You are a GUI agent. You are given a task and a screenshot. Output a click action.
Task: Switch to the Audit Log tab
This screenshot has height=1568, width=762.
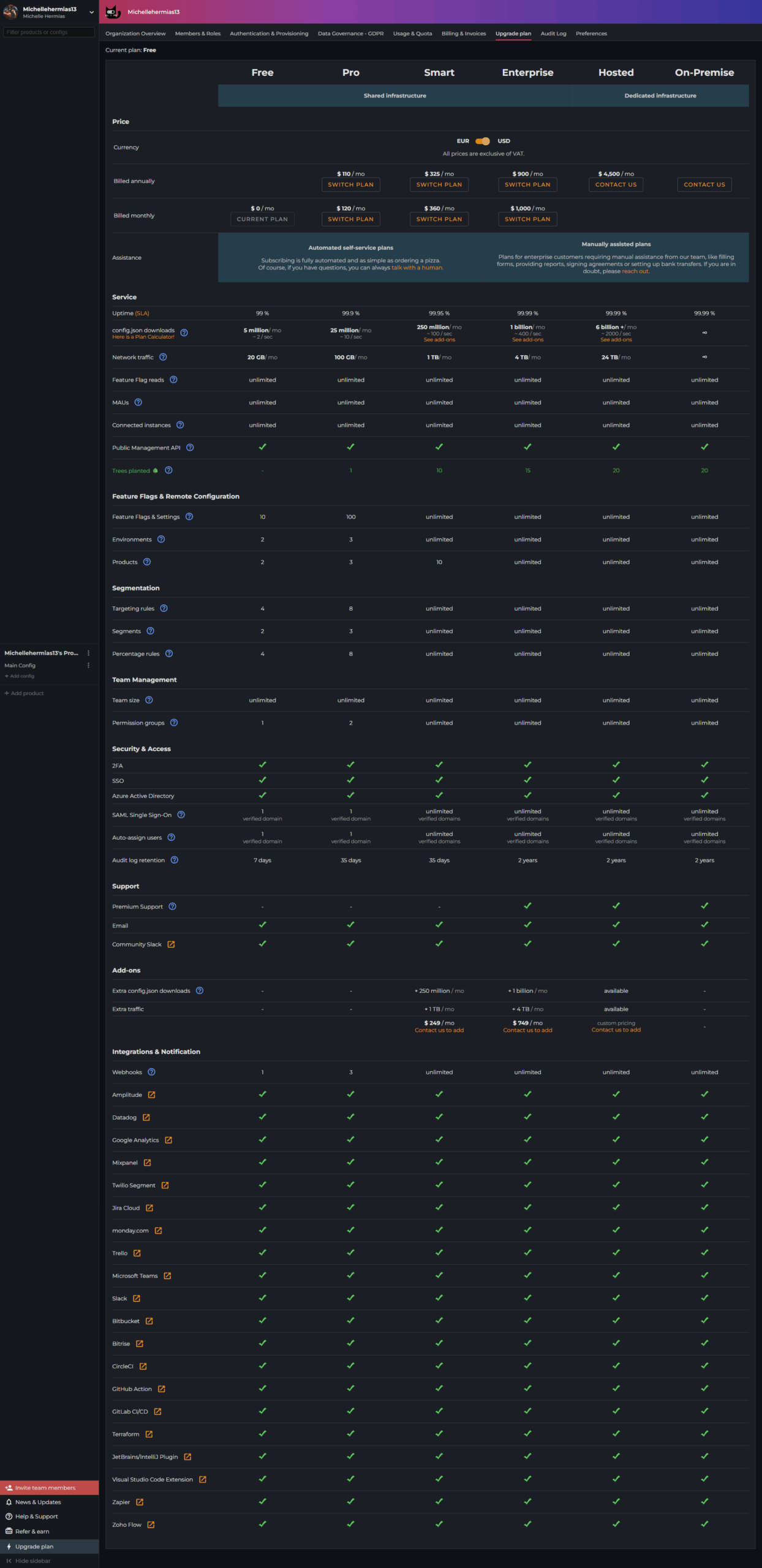point(553,34)
